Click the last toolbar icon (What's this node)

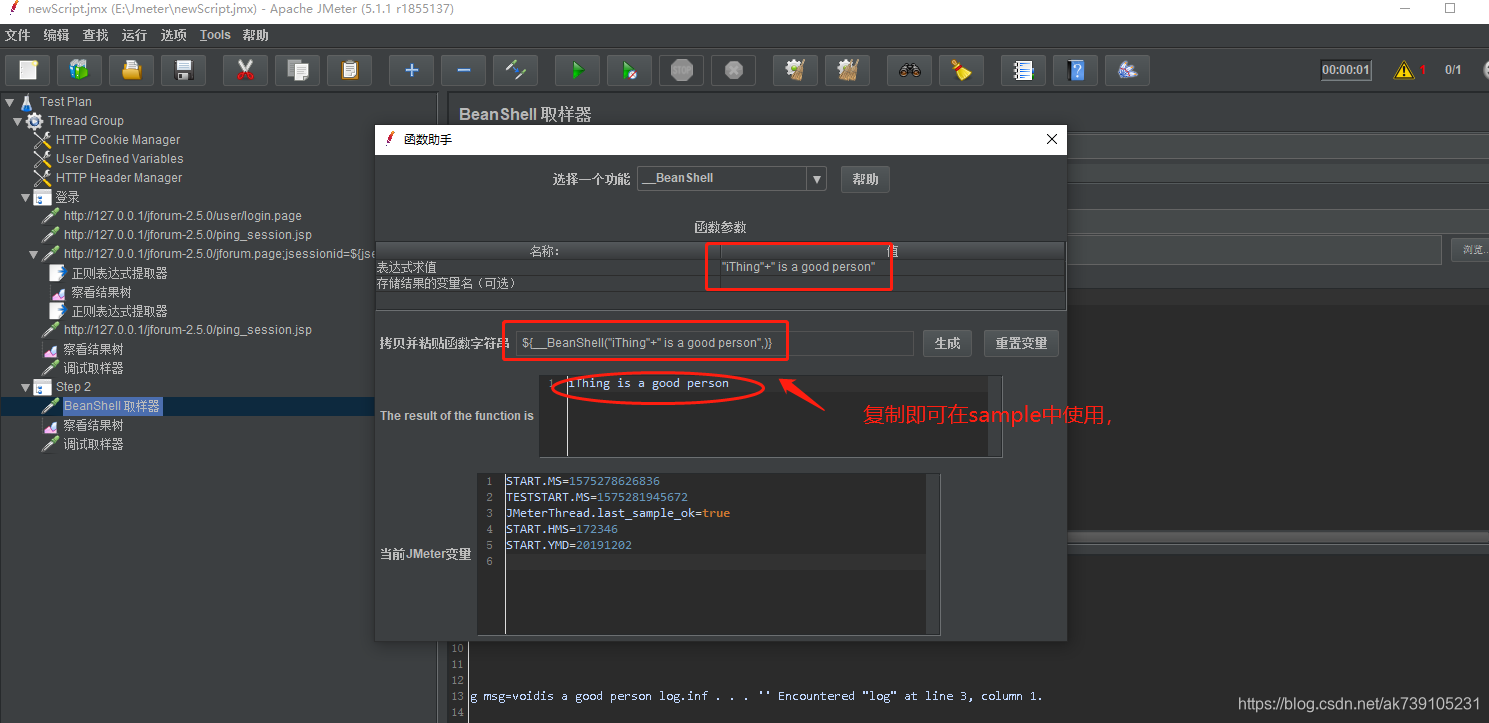[x=1127, y=70]
